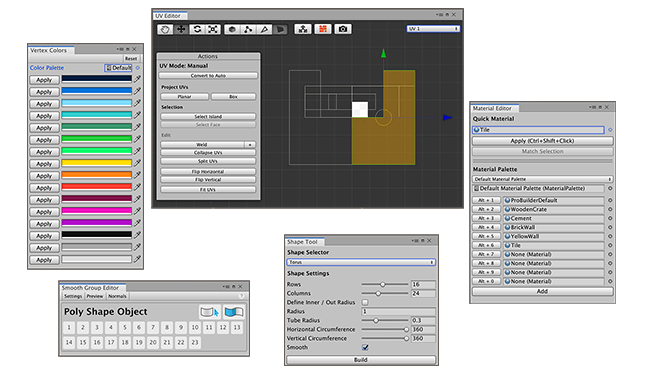Open the Vertex Colors window options menu
This screenshot has height=378, width=647.
coord(120,49)
